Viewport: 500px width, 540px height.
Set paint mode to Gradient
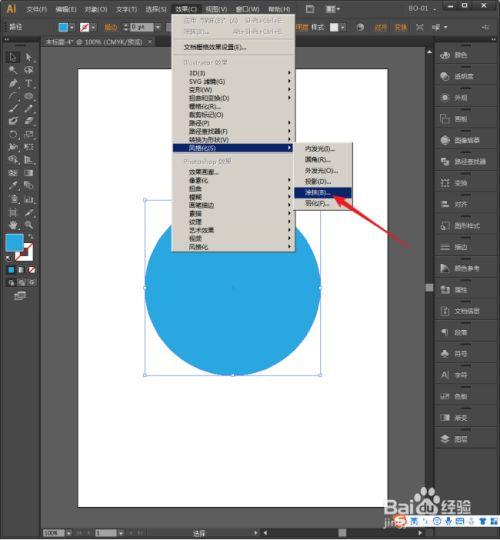[21, 270]
